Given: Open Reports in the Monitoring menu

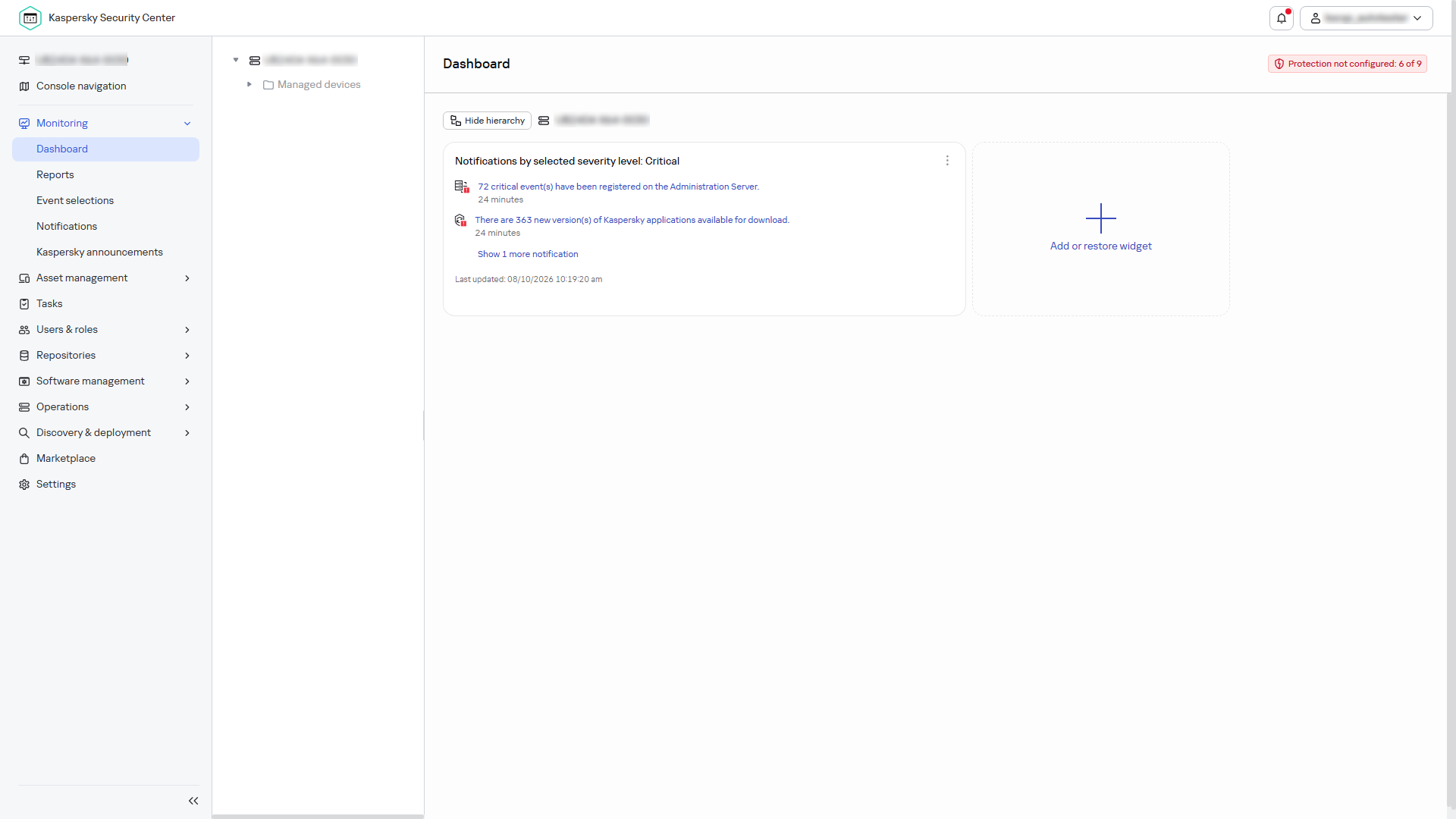Looking at the screenshot, I should pyautogui.click(x=55, y=174).
